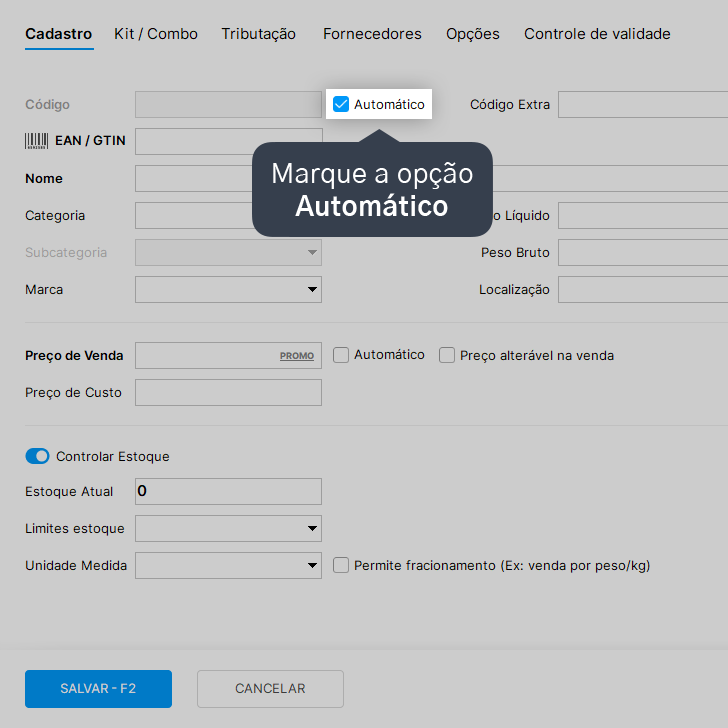Switch to the Cadastro tab

click(58, 34)
